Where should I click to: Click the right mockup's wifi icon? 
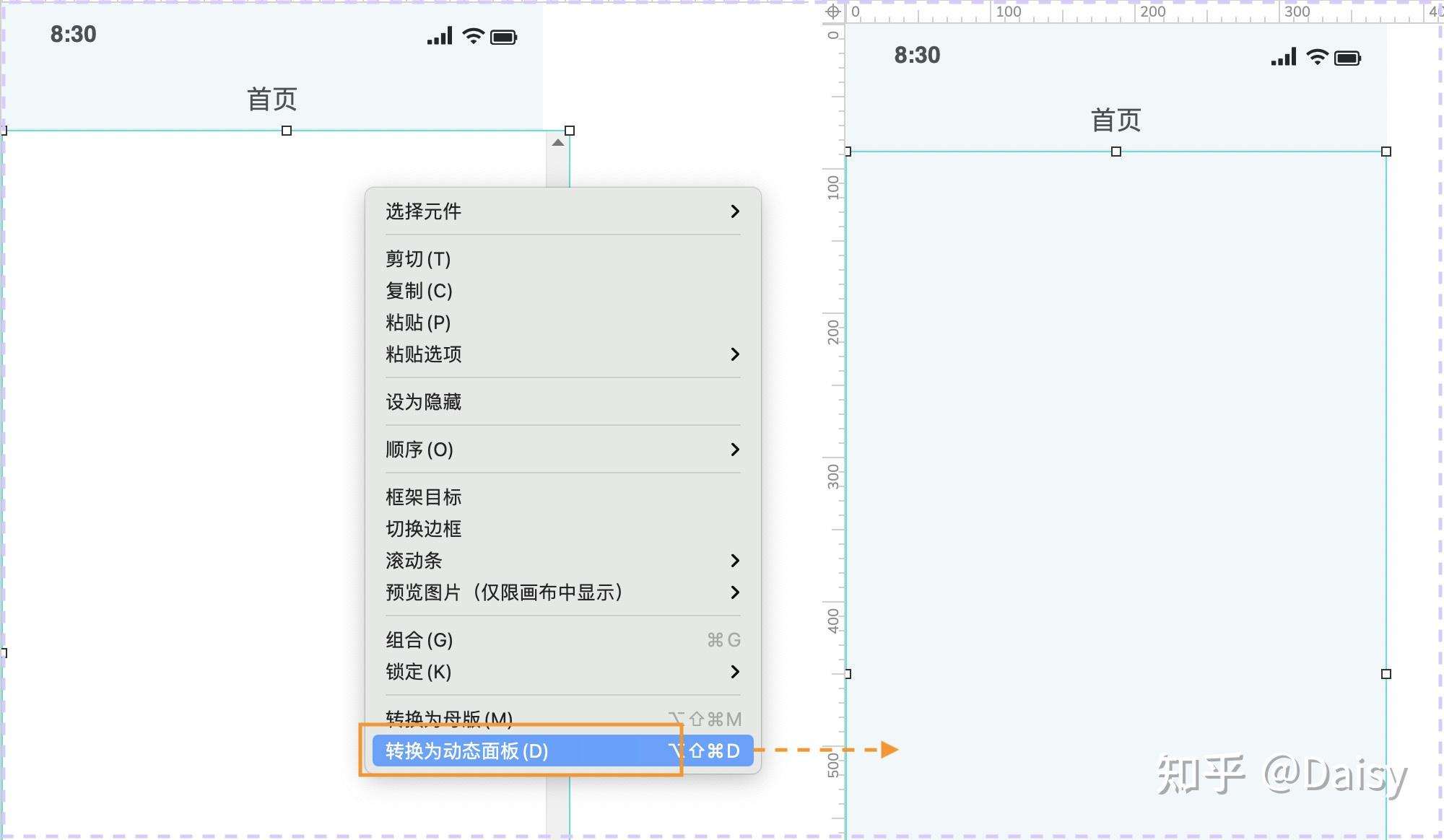click(x=1317, y=57)
